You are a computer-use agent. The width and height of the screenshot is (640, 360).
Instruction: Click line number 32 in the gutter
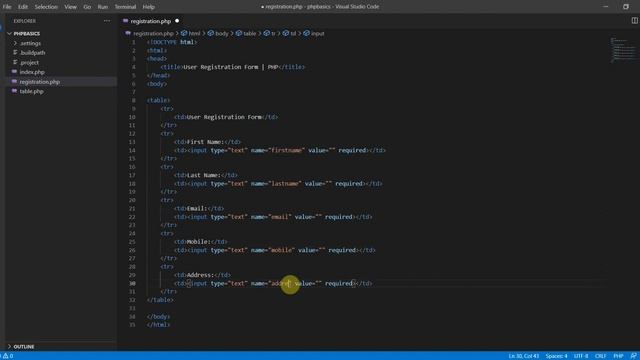coord(132,300)
